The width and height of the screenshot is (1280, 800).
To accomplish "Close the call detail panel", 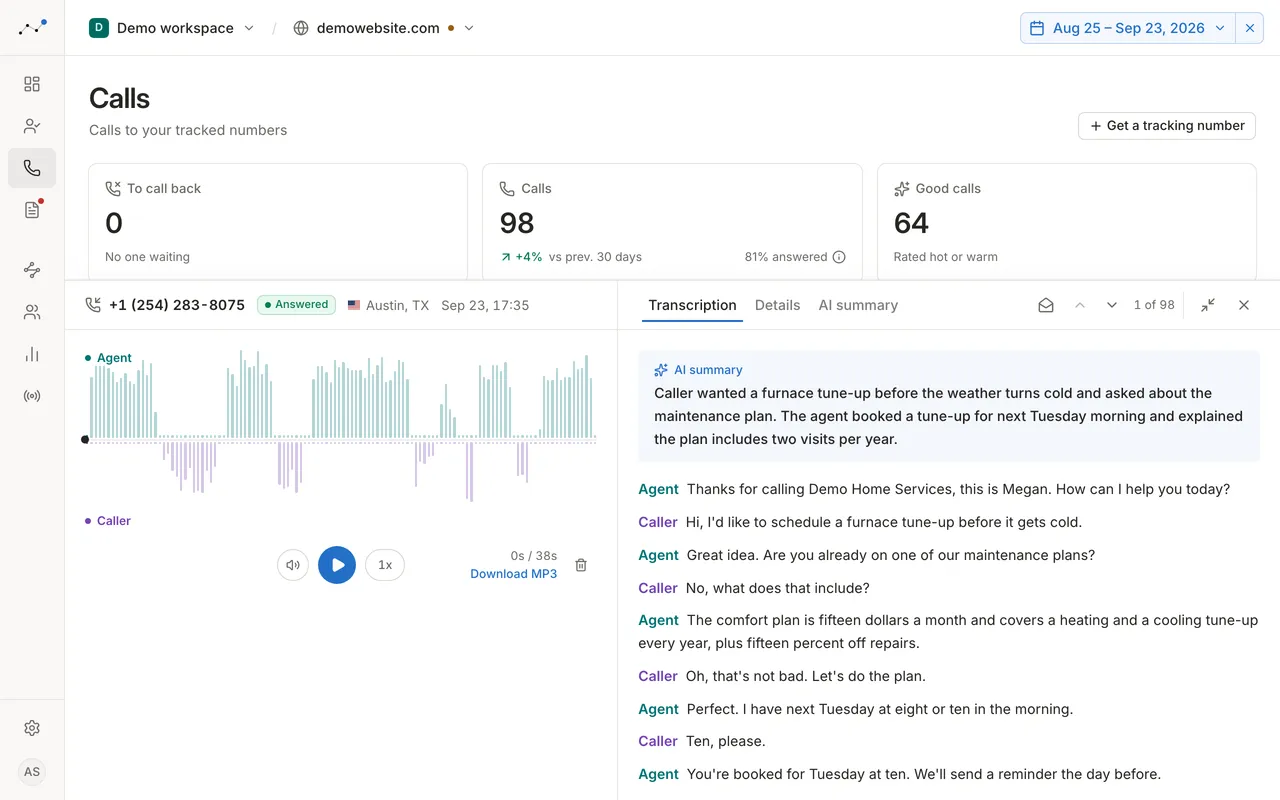I will [1244, 305].
